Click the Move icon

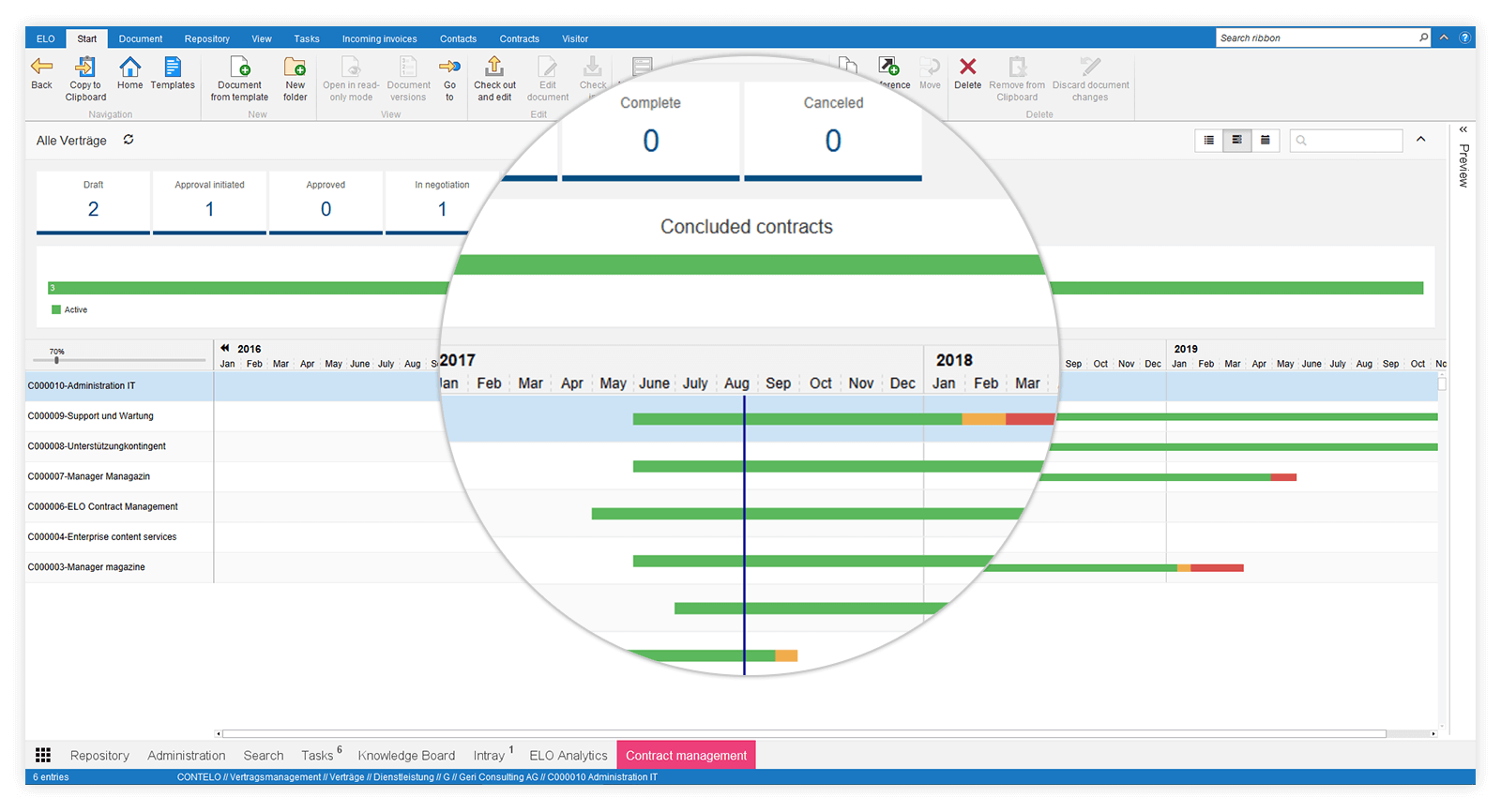(930, 67)
